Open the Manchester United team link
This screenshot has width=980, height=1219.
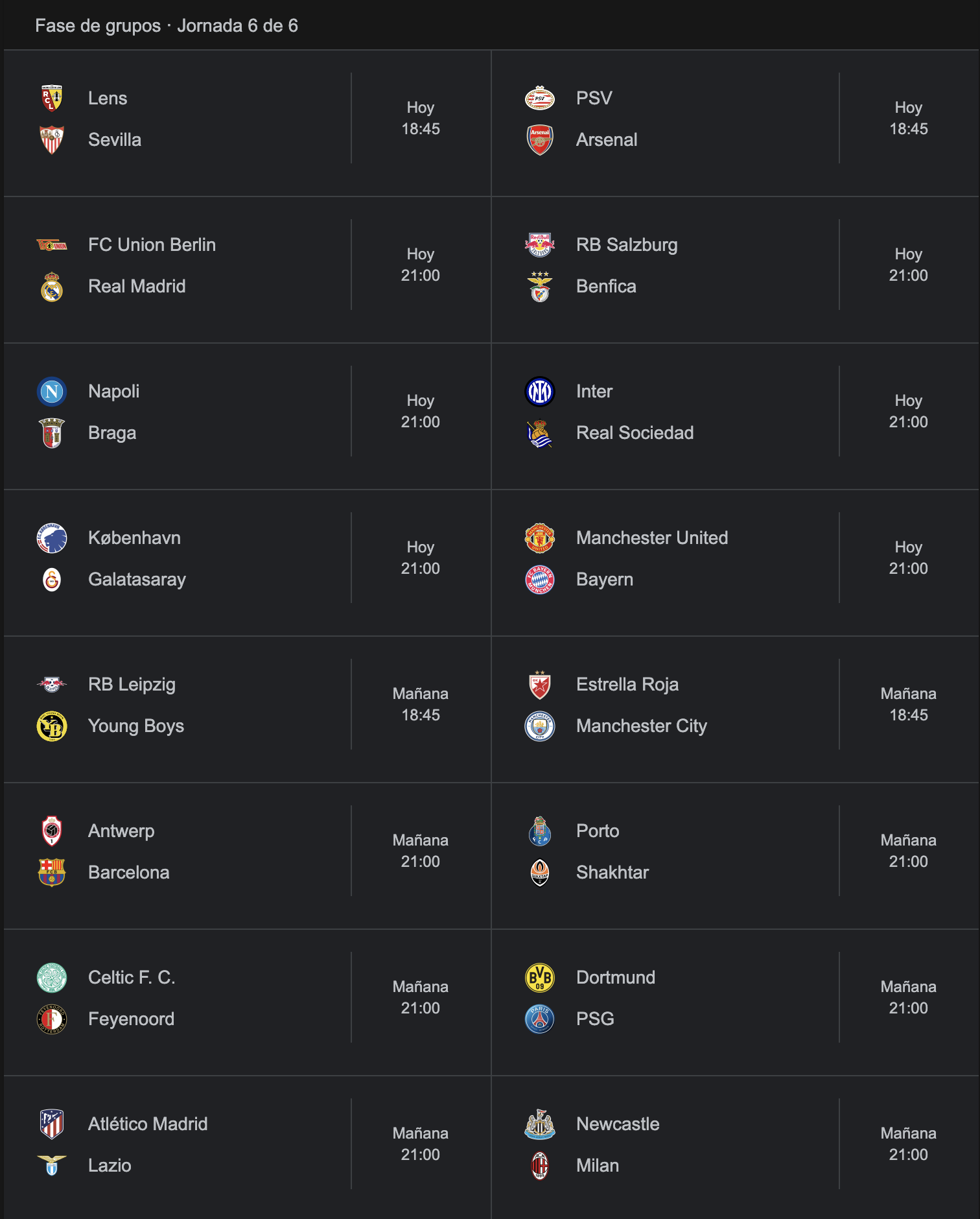coord(652,538)
